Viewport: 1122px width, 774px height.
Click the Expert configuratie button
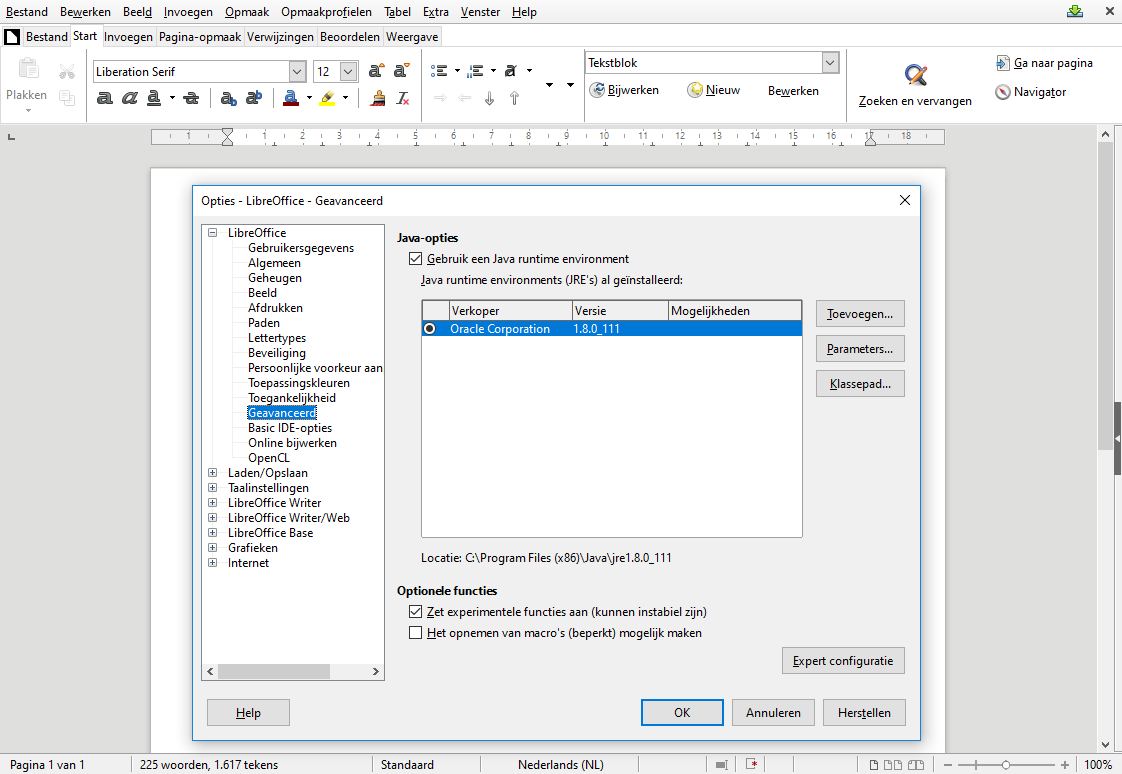843,661
